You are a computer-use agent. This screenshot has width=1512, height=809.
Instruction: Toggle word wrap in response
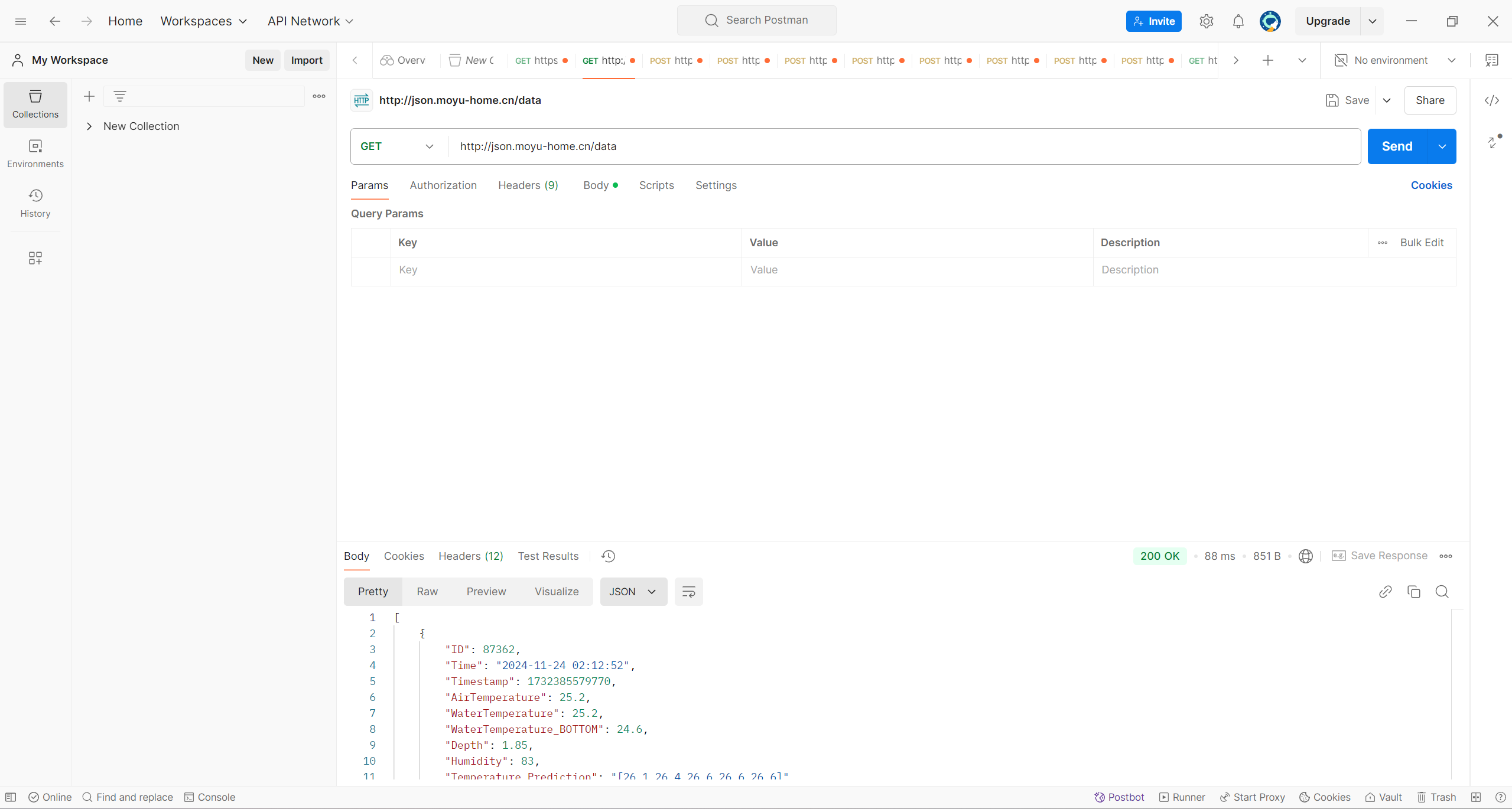click(689, 592)
